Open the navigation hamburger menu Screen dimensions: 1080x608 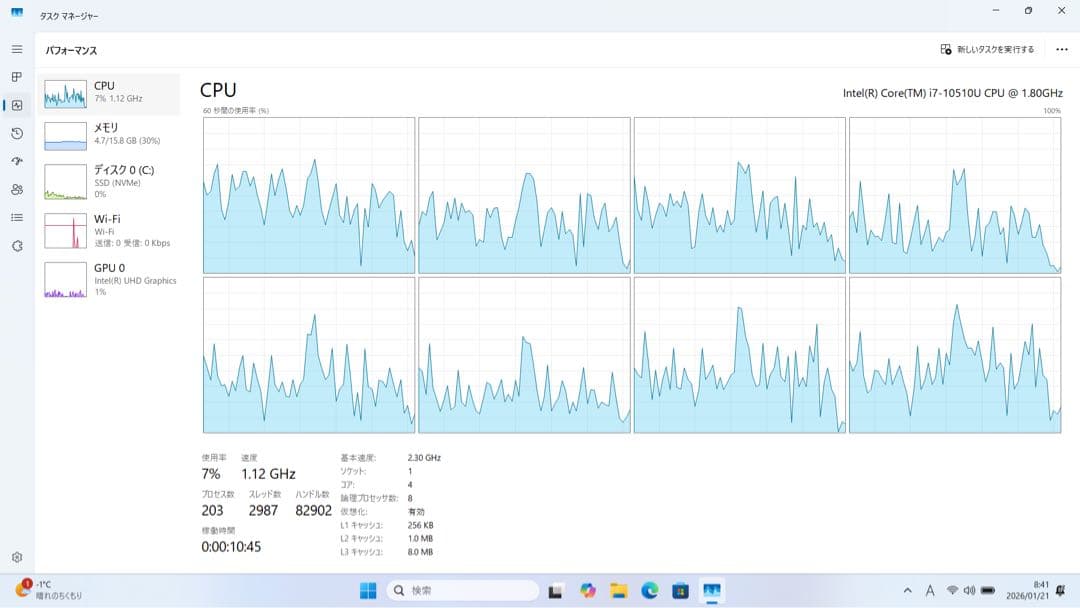tap(16, 47)
